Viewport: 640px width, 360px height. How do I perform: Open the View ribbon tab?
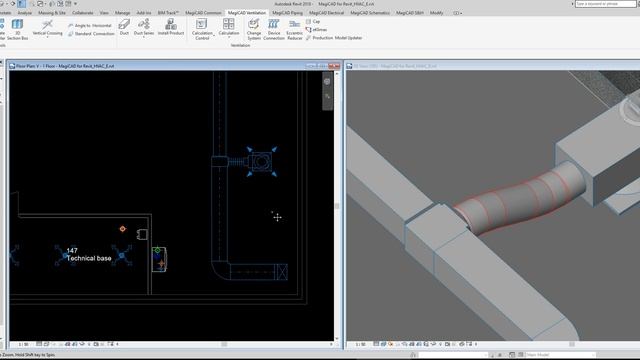click(104, 13)
